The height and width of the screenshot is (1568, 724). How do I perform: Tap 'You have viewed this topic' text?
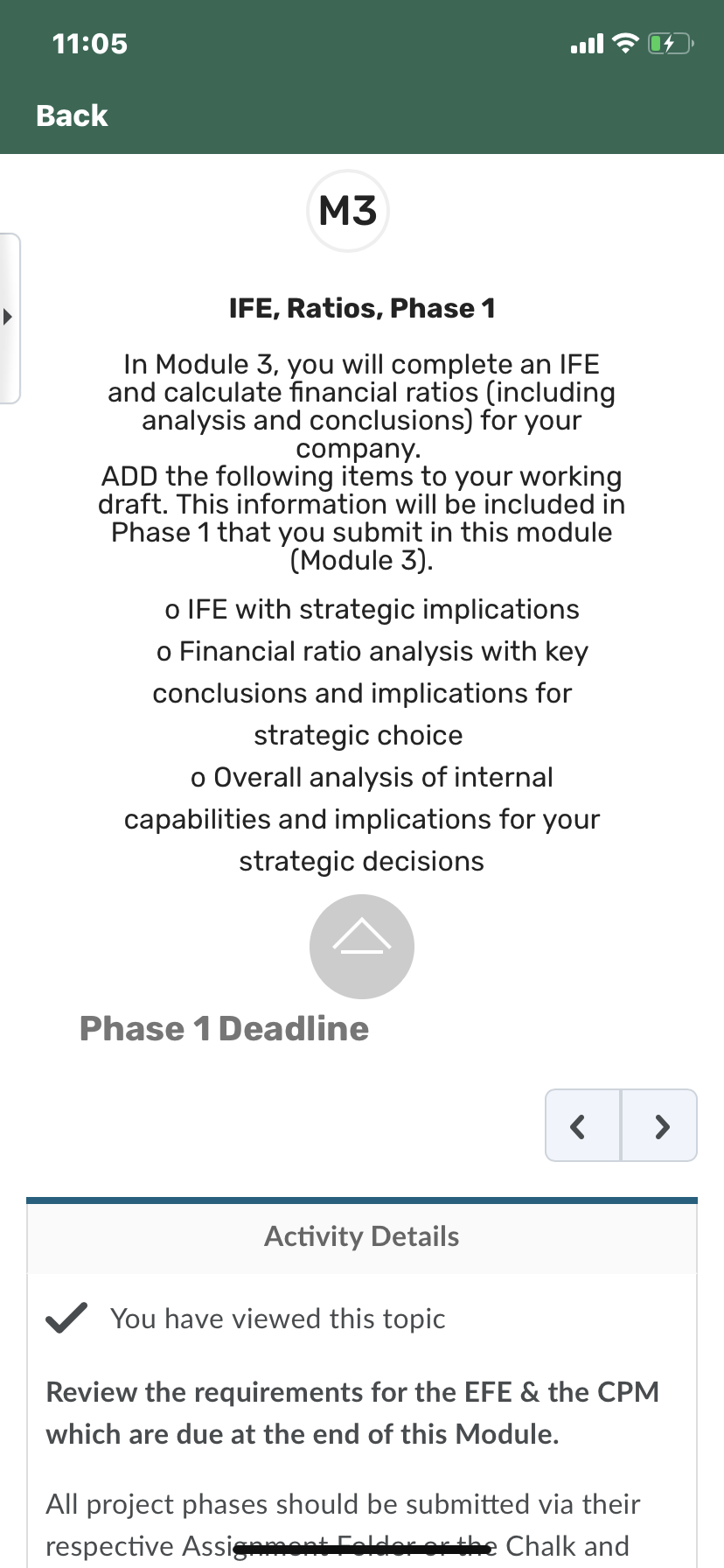(x=278, y=1319)
